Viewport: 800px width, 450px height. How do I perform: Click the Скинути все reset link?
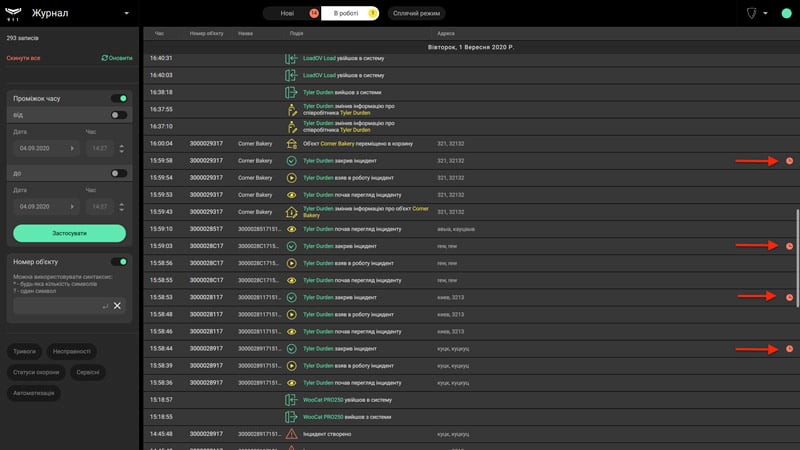23,58
